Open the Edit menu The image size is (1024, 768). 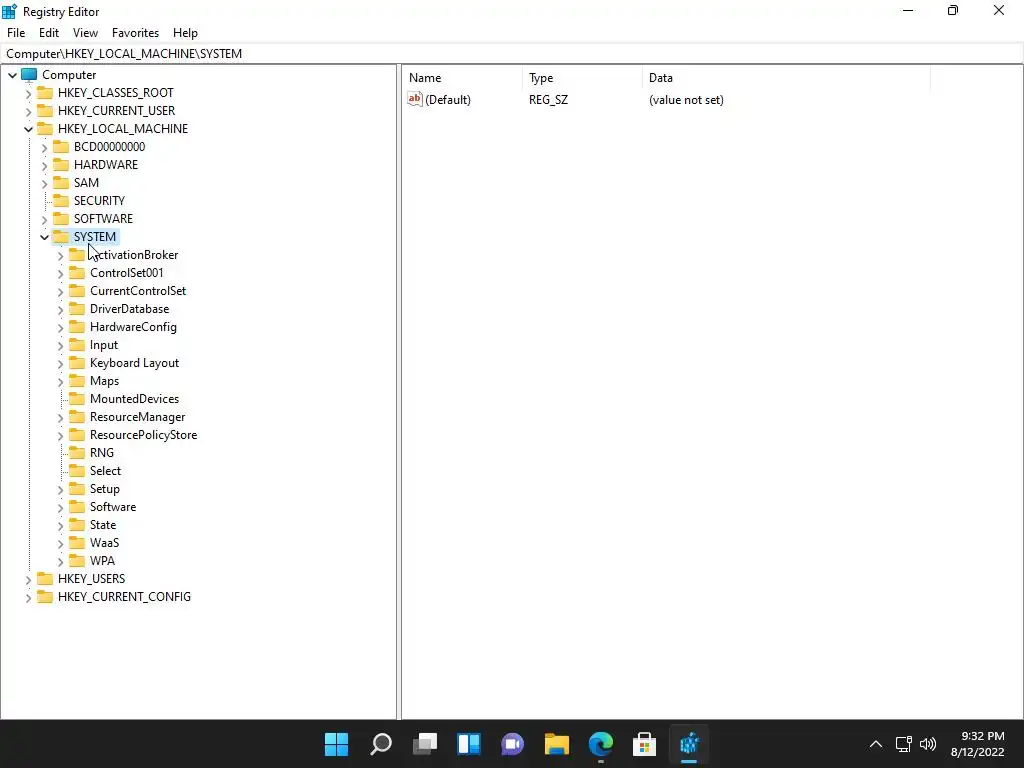49,33
